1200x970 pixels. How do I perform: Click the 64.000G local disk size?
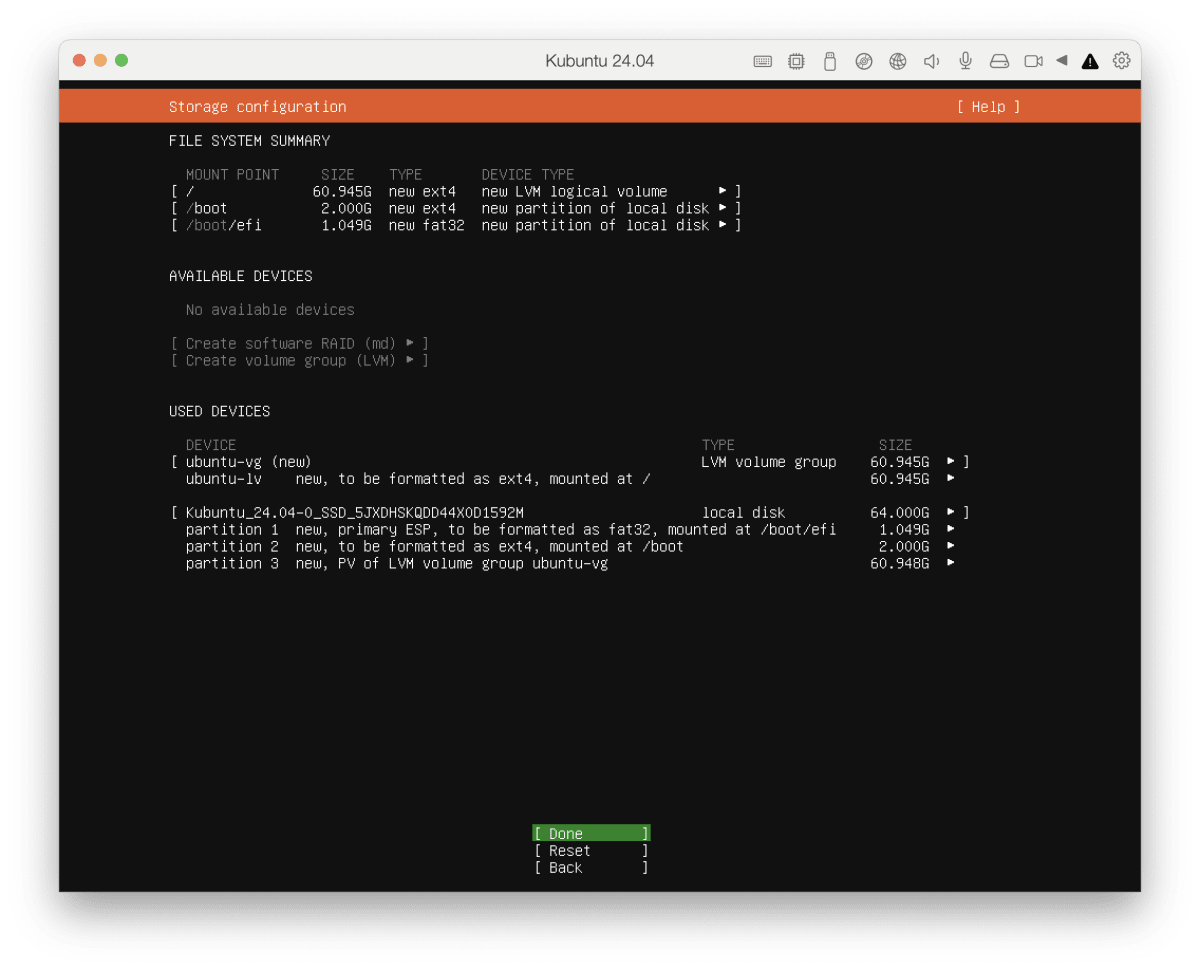899,512
